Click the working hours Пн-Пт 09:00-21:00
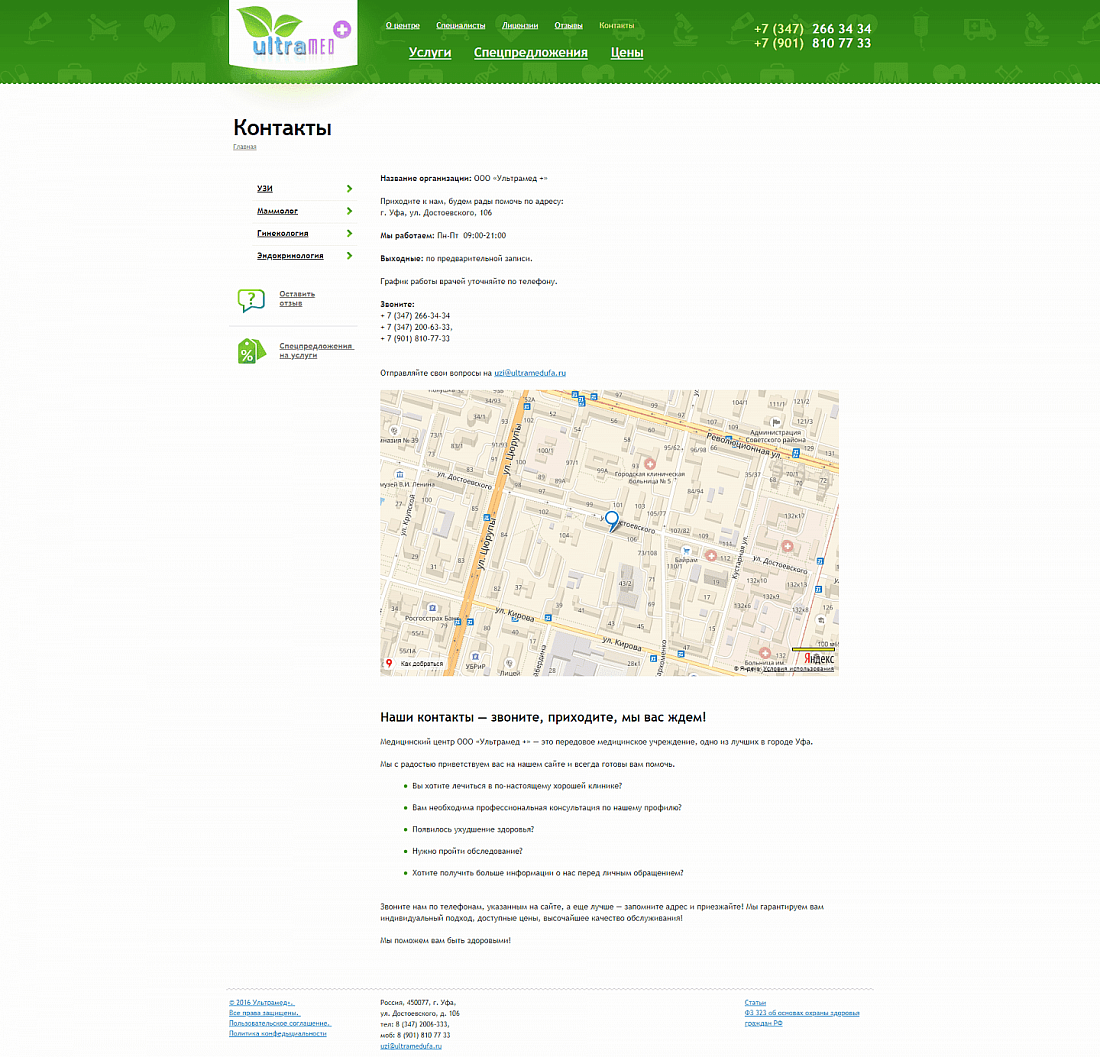The width and height of the screenshot is (1100, 1057). coord(471,236)
